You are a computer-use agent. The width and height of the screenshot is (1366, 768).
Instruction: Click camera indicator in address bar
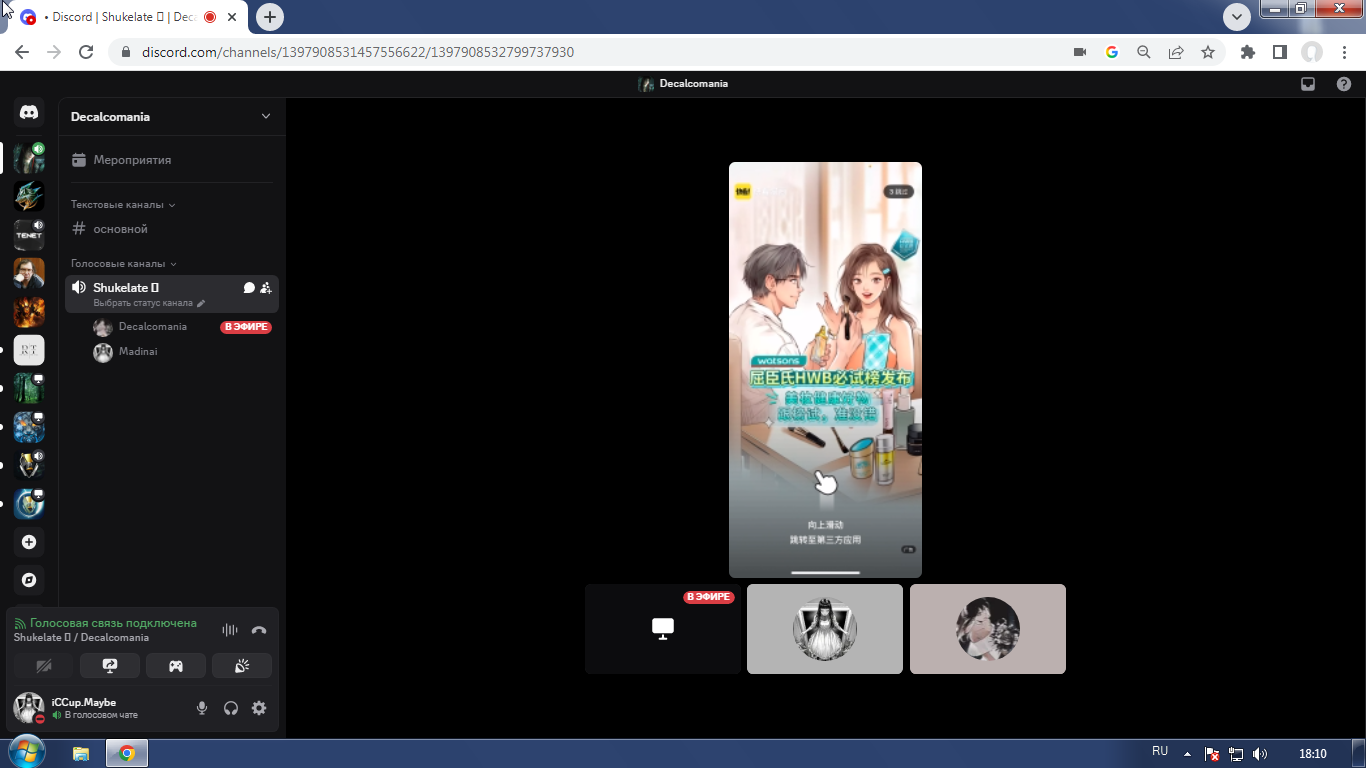tap(1080, 52)
